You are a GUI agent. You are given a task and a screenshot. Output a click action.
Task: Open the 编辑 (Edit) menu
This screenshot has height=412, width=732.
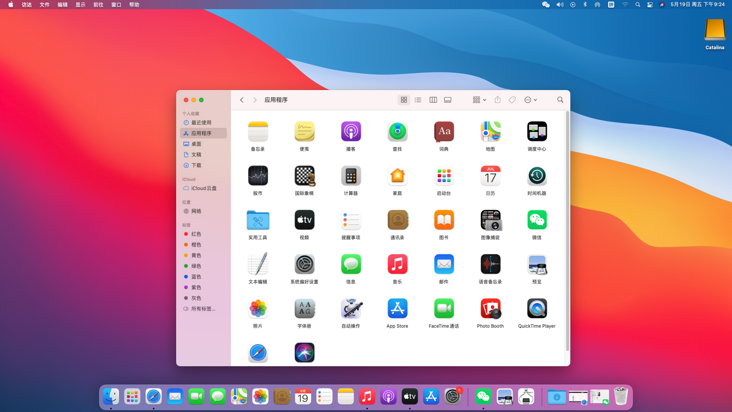tap(63, 5)
